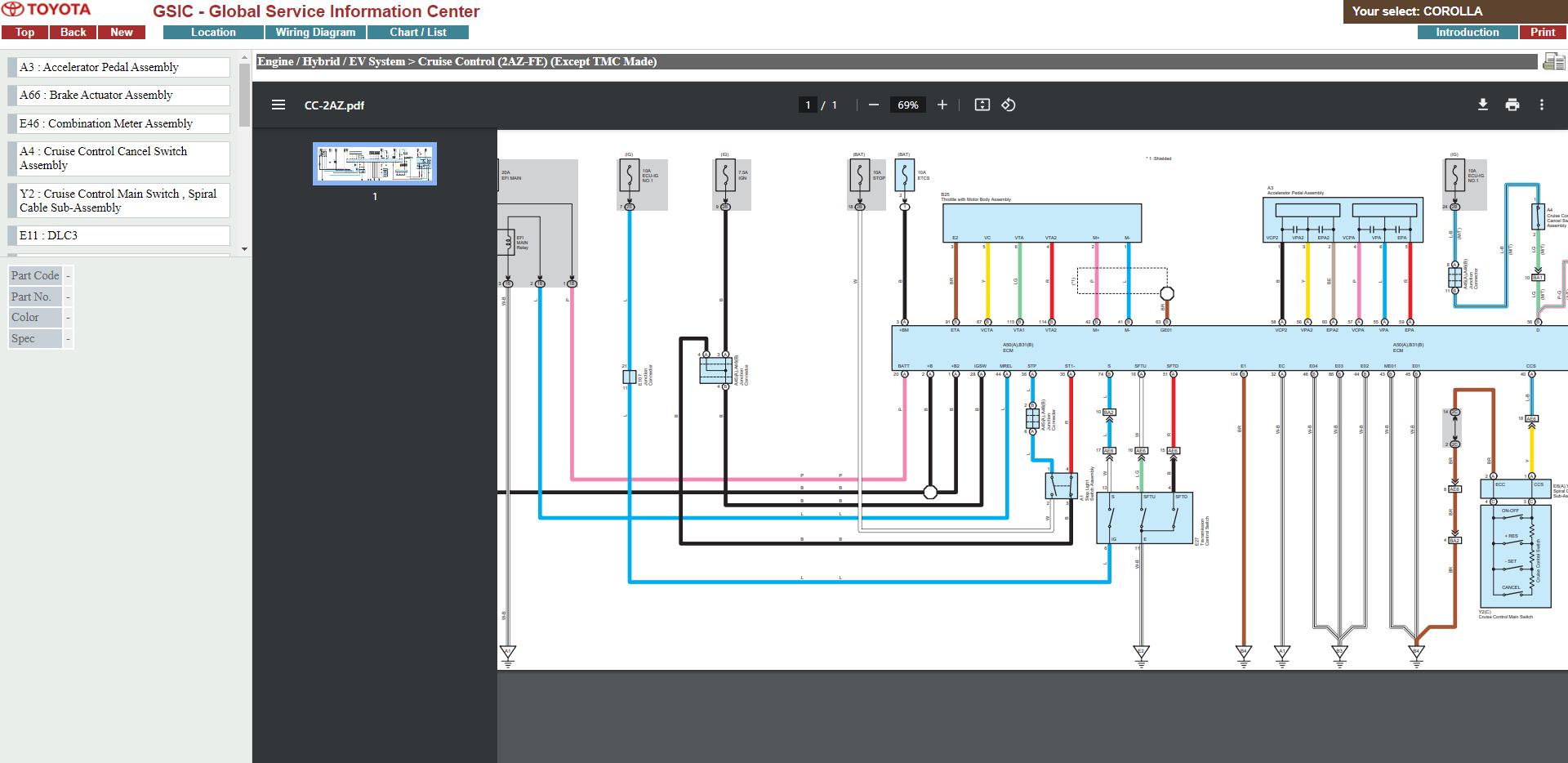Click parts list scroll down arrow
This screenshot has width=1568, height=763.
pos(245,249)
